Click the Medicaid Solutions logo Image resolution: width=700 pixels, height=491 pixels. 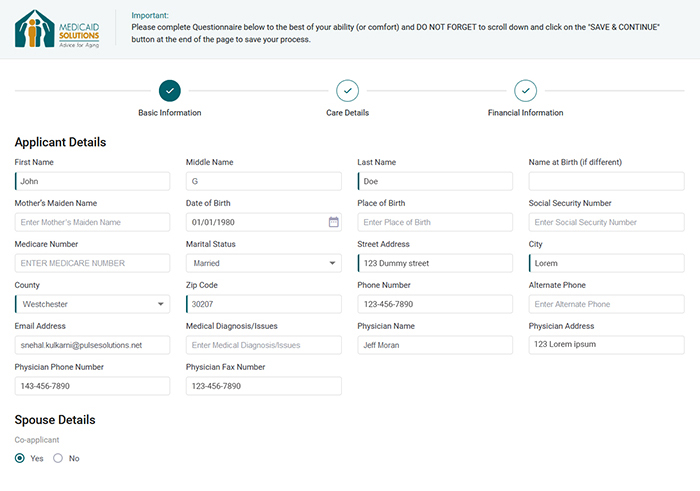(x=58, y=29)
